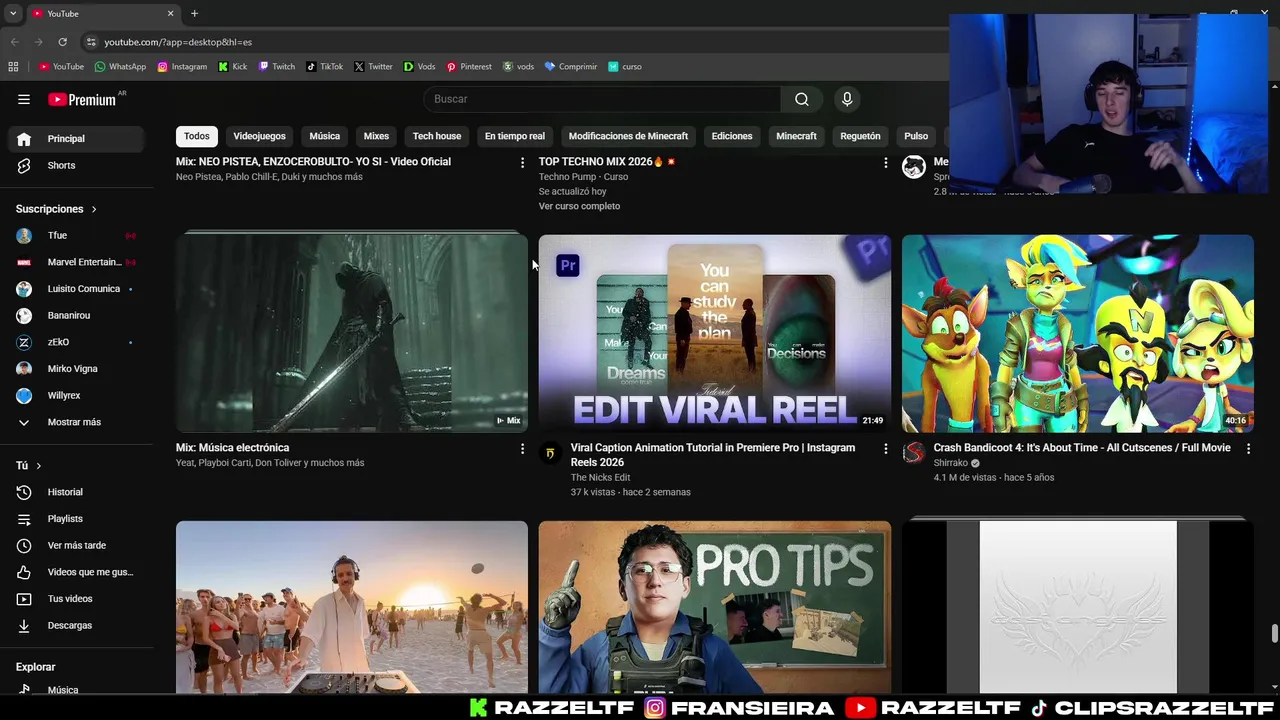
Task: Go to Shorts in sidebar
Action: [x=76, y=166]
